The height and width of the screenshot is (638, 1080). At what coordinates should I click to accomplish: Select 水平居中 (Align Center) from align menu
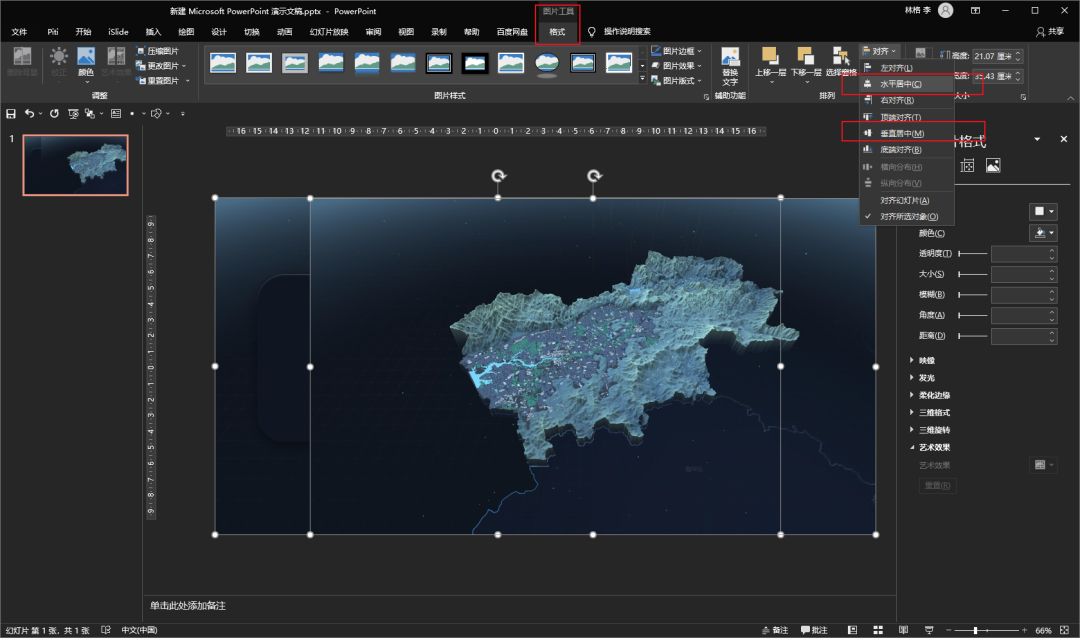900,84
